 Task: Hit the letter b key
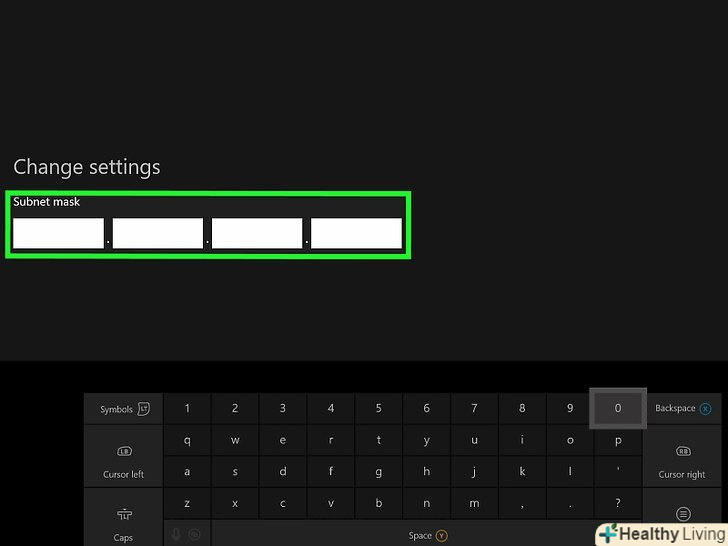[x=378, y=503]
